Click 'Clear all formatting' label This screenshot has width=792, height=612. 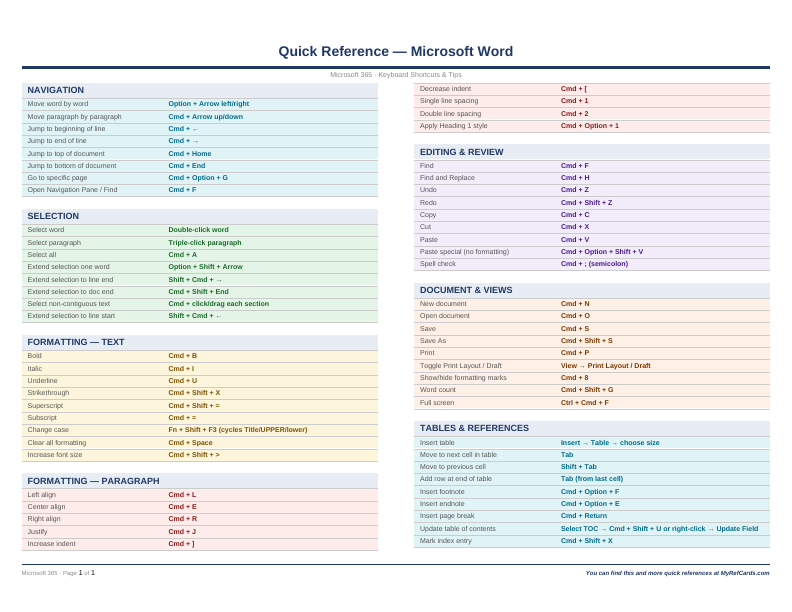tap(57, 443)
